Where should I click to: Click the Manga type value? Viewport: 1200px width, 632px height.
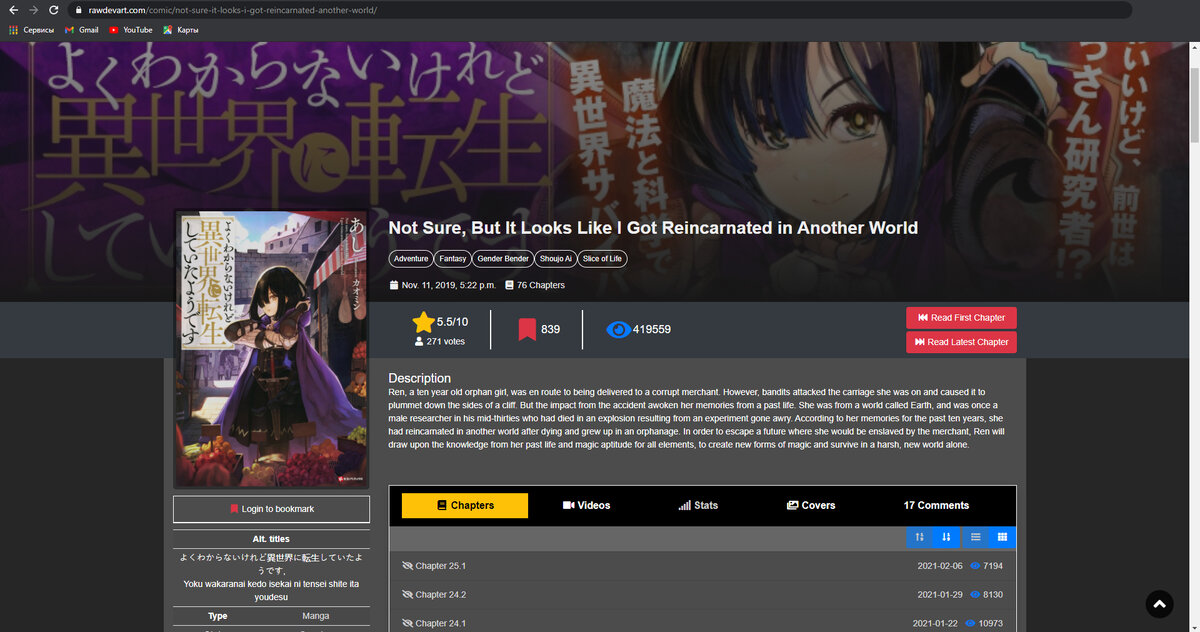click(x=316, y=616)
